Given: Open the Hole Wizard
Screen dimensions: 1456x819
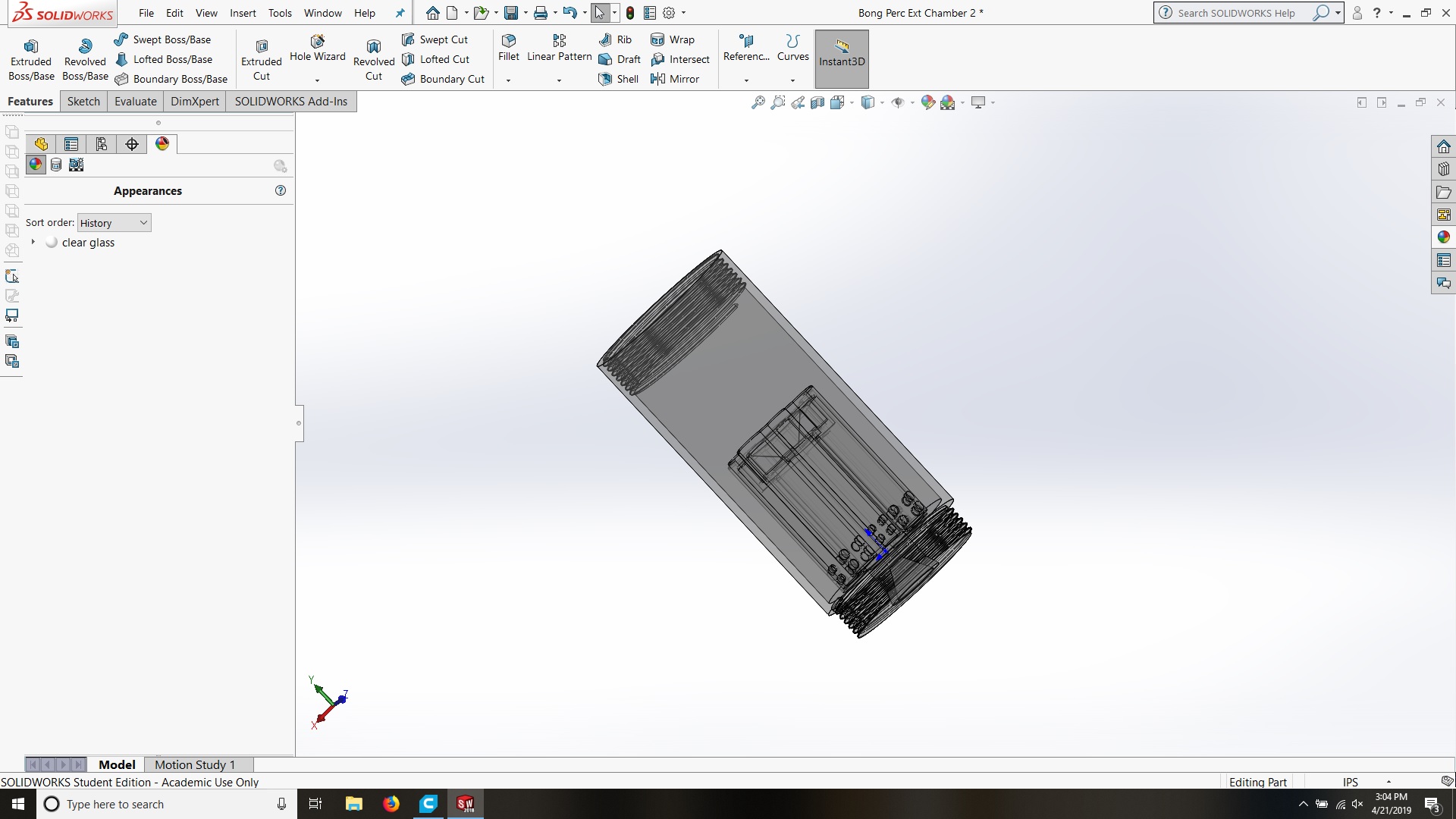Looking at the screenshot, I should 317,48.
